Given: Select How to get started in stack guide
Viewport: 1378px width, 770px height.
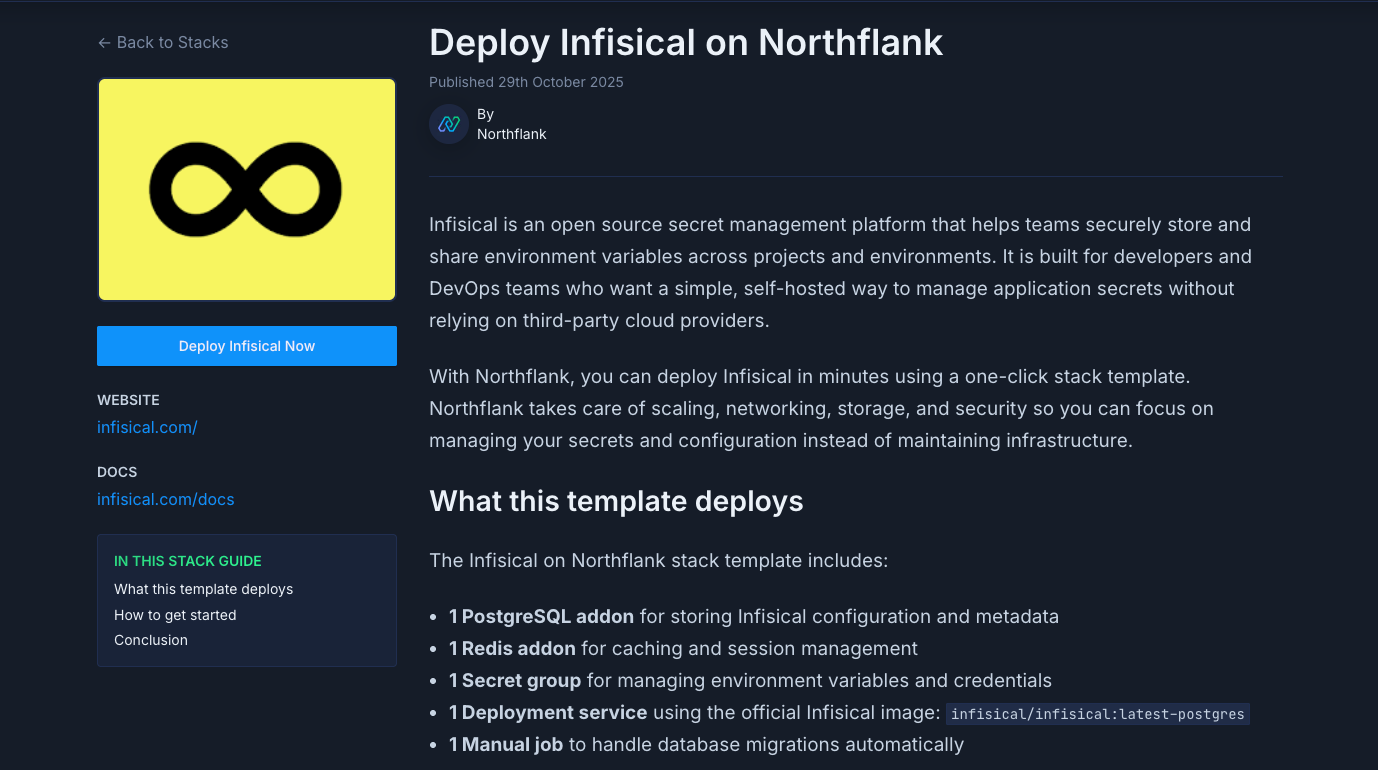Looking at the screenshot, I should point(175,615).
